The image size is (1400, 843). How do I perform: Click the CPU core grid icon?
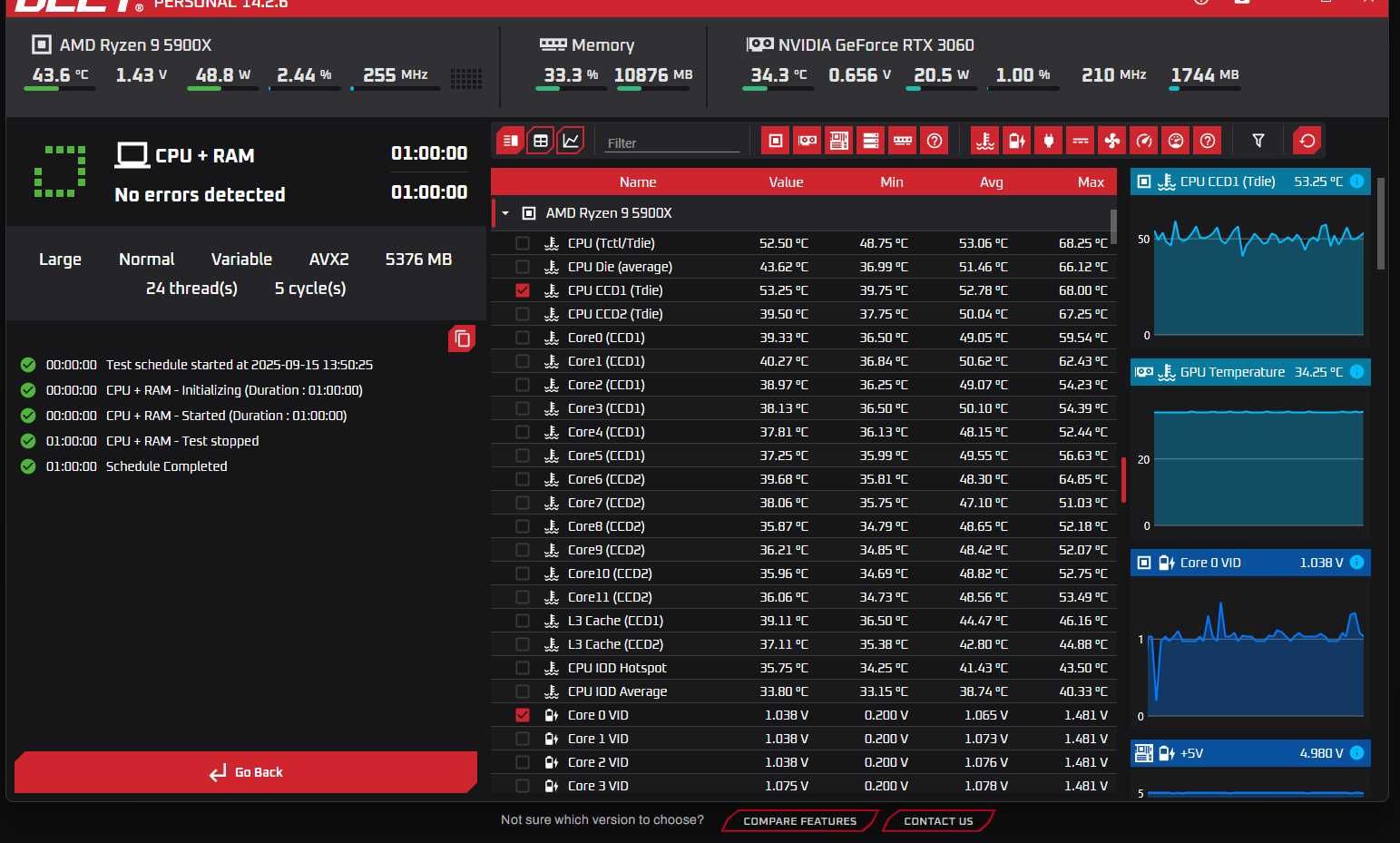[x=465, y=78]
